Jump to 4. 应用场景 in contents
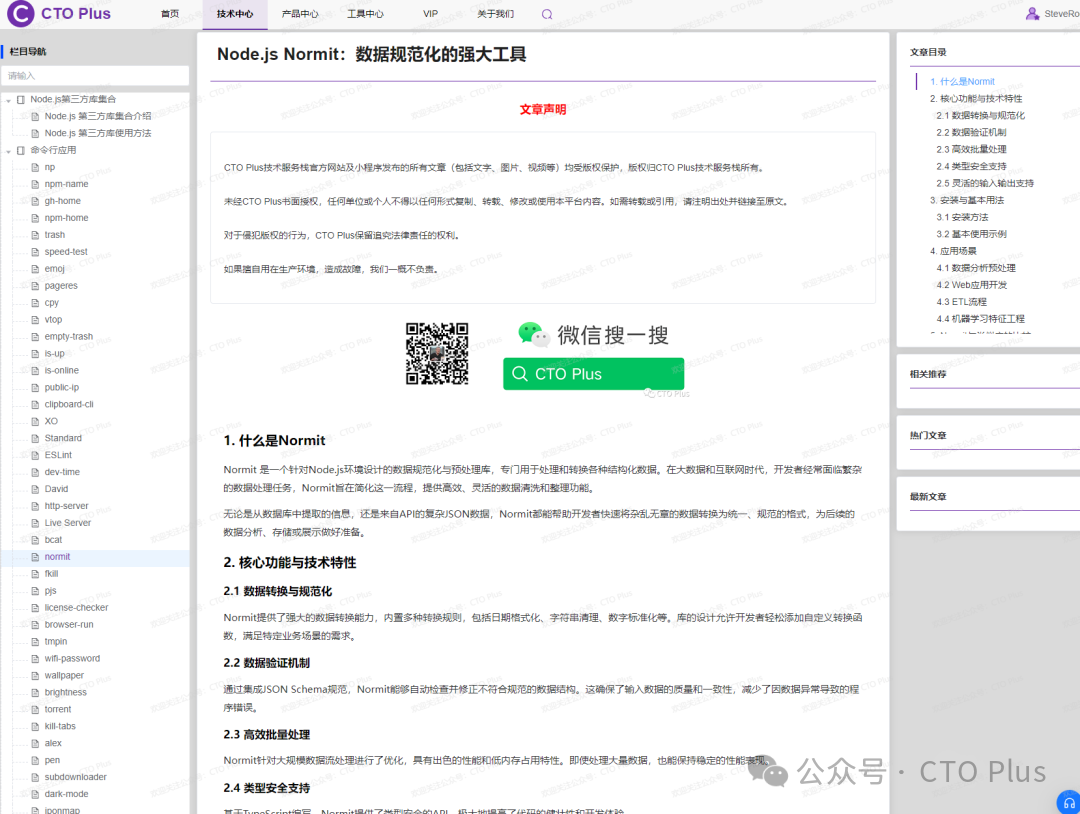 coord(953,251)
